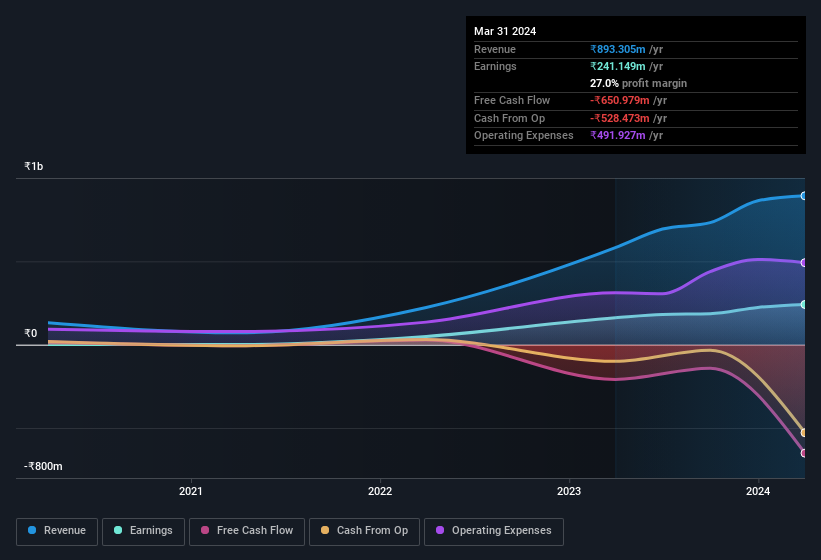Image resolution: width=821 pixels, height=560 pixels.
Task: Click the Revenue label in tooltip
Action: click(x=495, y=49)
